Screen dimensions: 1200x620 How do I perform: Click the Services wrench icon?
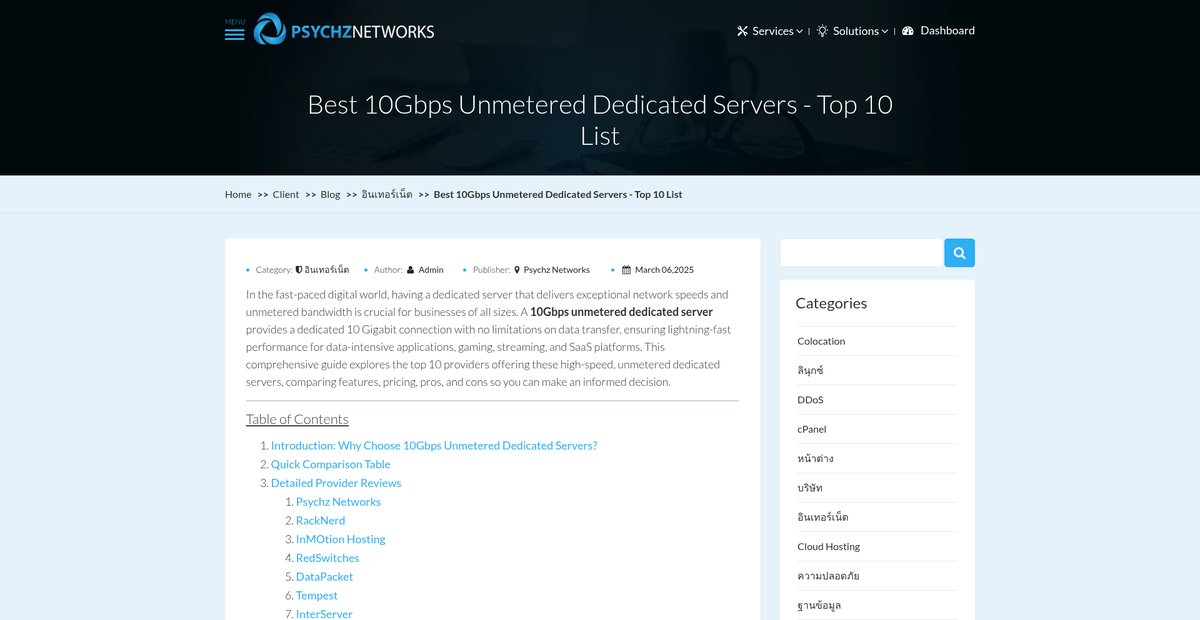click(742, 31)
